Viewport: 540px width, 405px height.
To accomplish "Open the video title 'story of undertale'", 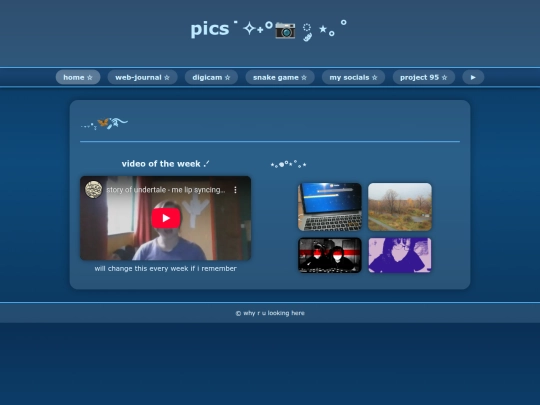I will (166, 190).
